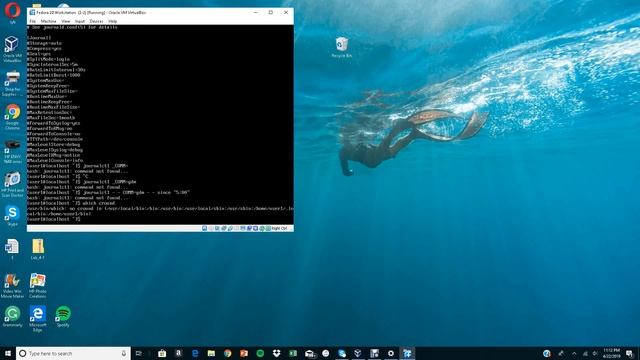Click the Video Win Movie Maker shortcut
The image size is (640, 360).
(x=12, y=286)
